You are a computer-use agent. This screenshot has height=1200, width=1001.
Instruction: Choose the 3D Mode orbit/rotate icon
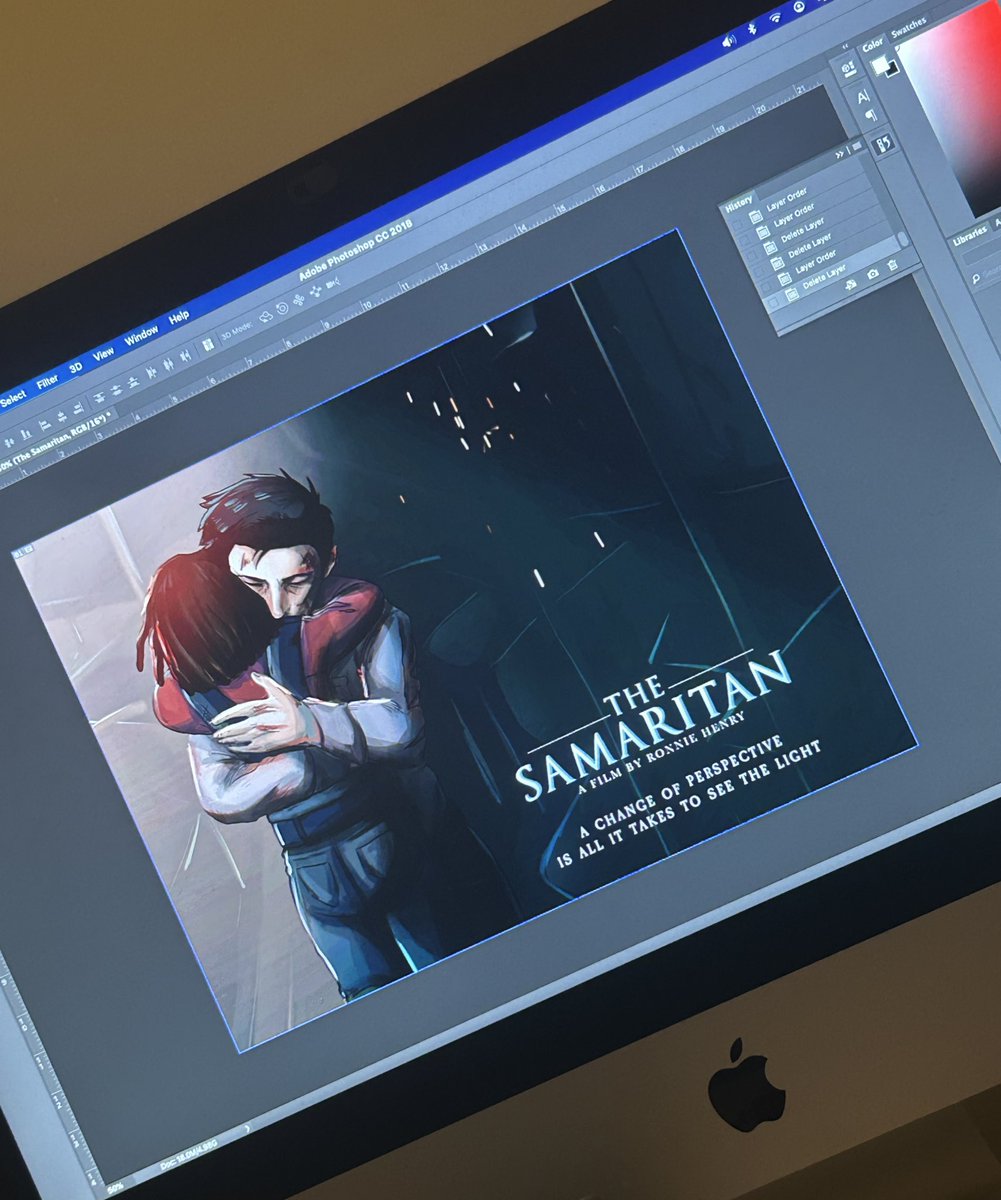coord(266,317)
